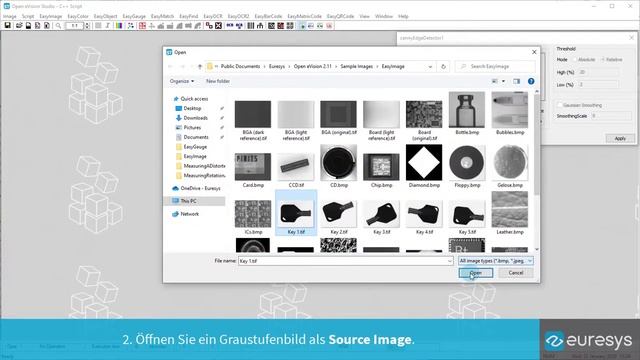Image resolution: width=640 pixels, height=360 pixels.
Task: Click the italic I toolbar icon
Action: 107,26
